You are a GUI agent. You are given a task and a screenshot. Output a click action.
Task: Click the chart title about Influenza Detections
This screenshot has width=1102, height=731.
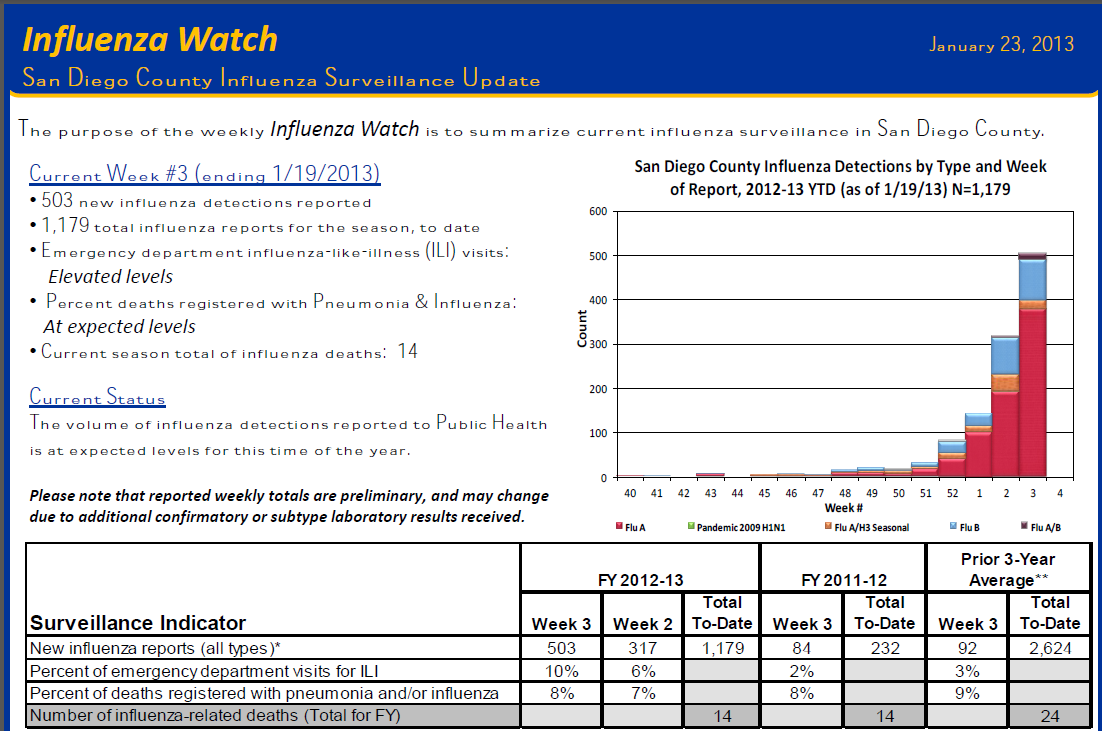(840, 178)
